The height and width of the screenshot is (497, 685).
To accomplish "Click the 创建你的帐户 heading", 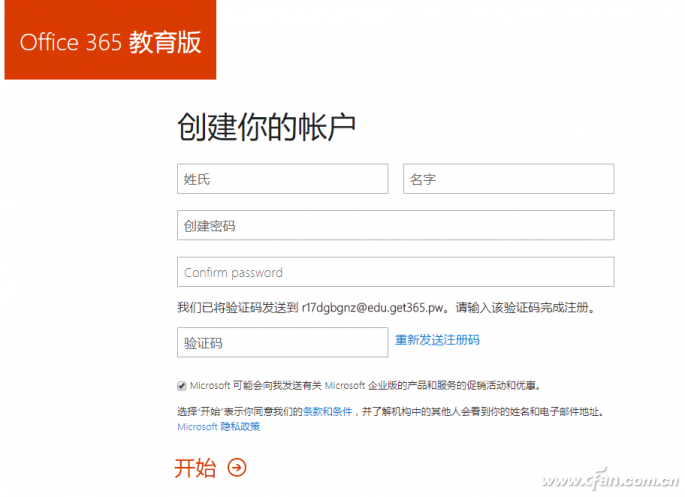I will [x=266, y=127].
